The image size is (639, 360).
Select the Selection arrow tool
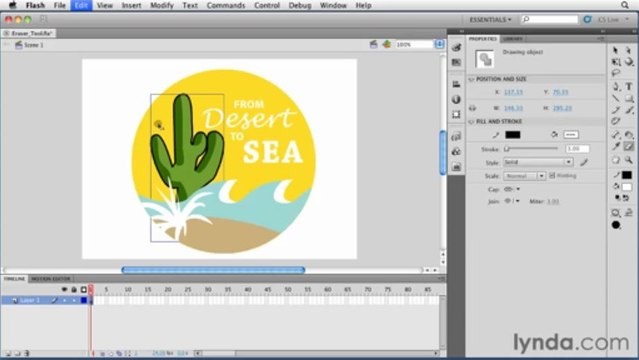[616, 50]
